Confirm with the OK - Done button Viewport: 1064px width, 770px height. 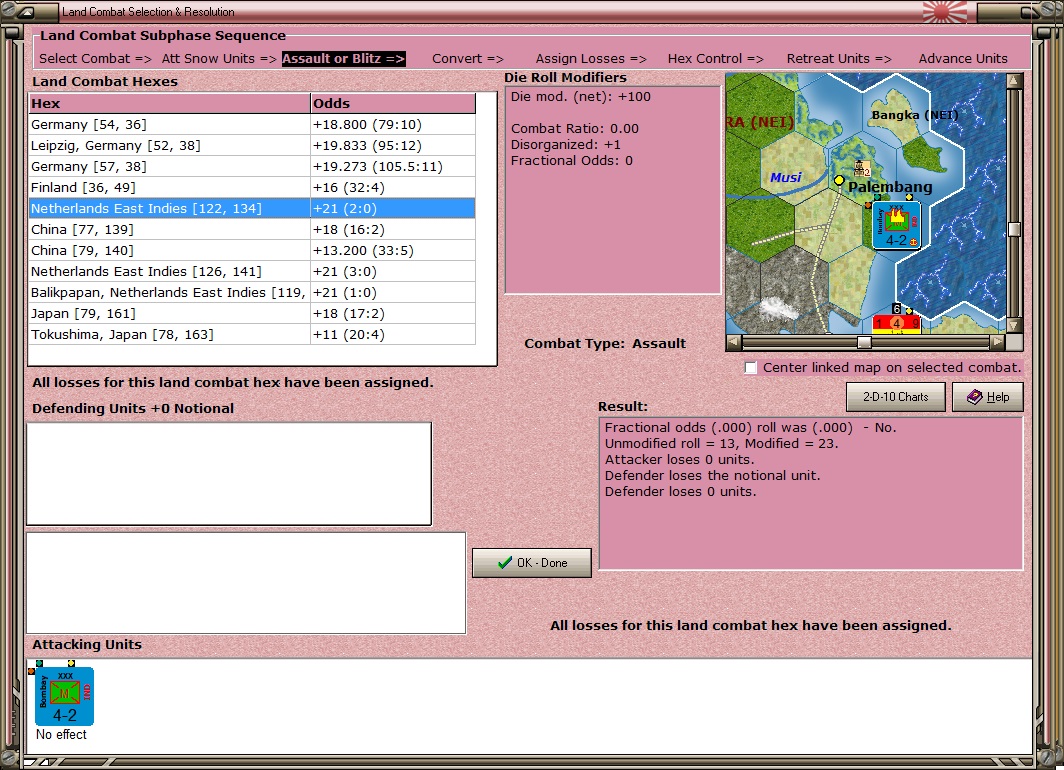[532, 563]
